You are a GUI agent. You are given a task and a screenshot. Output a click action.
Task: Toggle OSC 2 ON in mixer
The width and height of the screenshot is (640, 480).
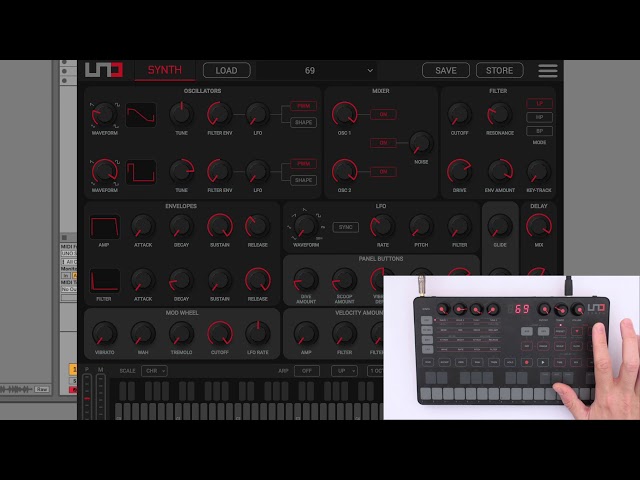[x=383, y=172]
